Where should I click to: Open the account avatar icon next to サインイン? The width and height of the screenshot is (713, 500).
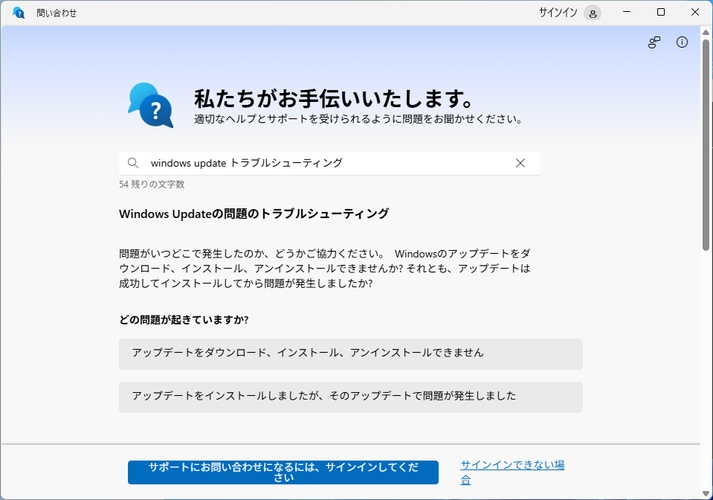point(592,13)
